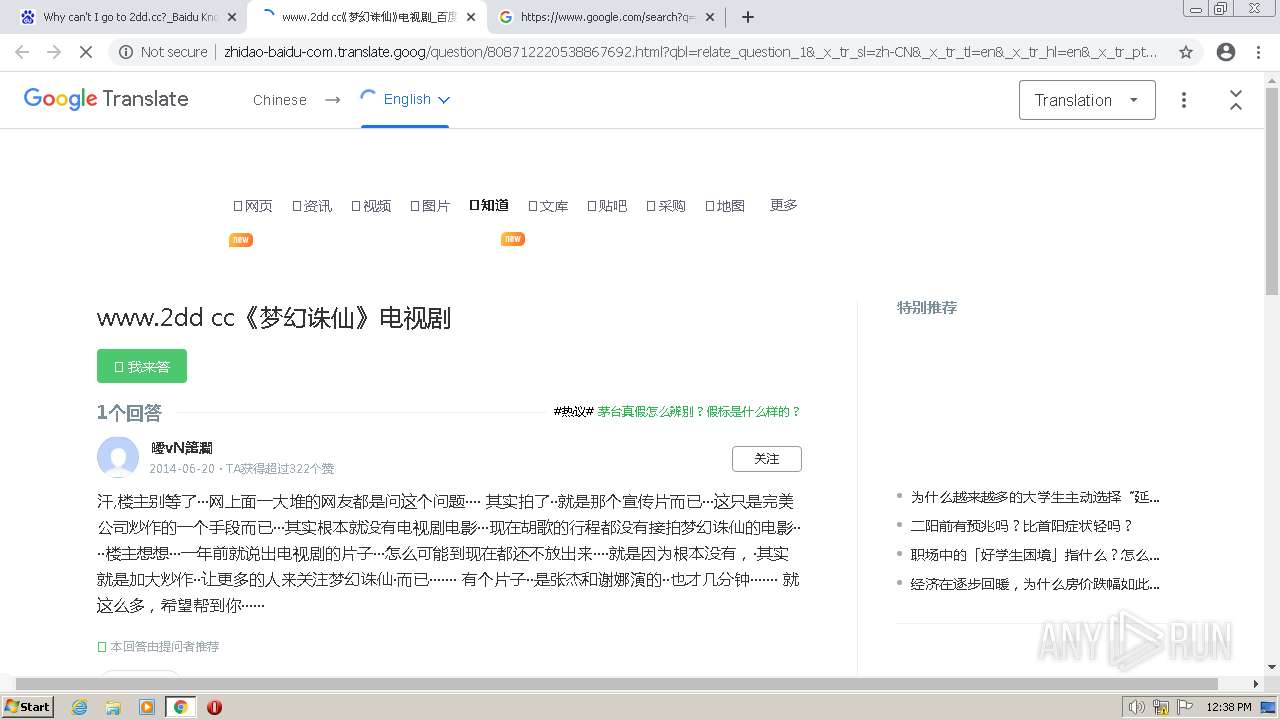Click the question title www.2dd cc《梦幻诛仙》电视剧

pos(274,318)
